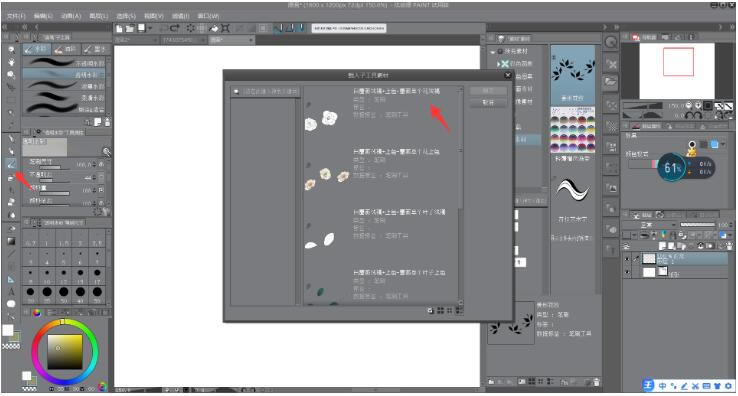The image size is (738, 396).
Task: Click the Redo arrow toolbar icon
Action: (x=175, y=29)
